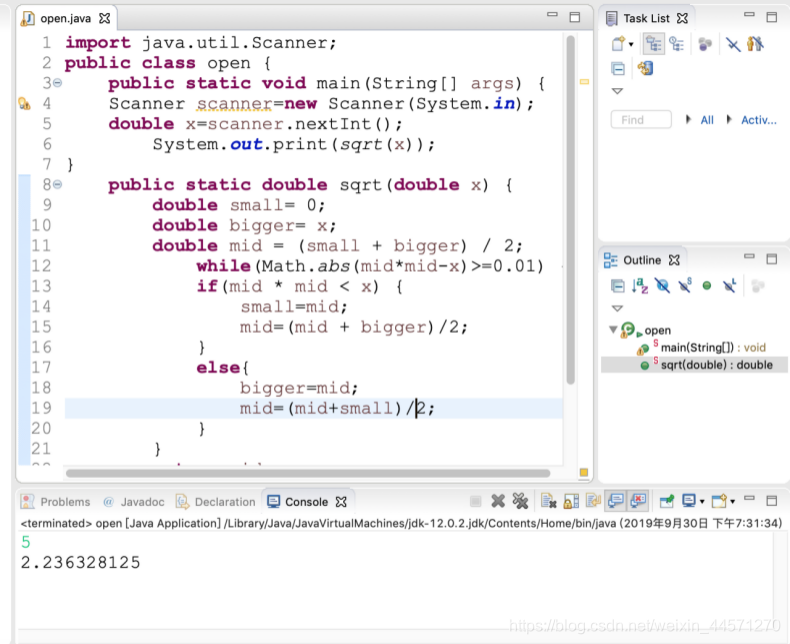Minimize the editor area

click(553, 15)
